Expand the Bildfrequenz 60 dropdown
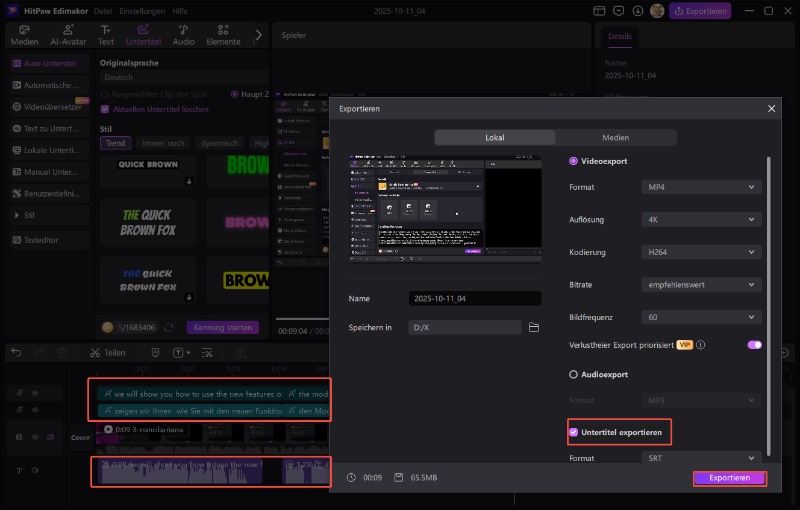Viewport: 800px width, 510px height. [700, 316]
